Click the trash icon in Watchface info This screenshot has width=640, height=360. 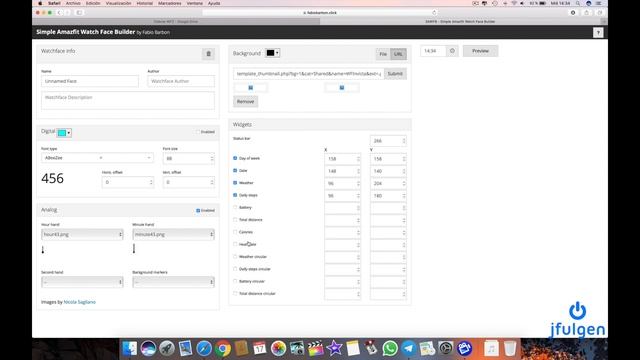[x=208, y=54]
